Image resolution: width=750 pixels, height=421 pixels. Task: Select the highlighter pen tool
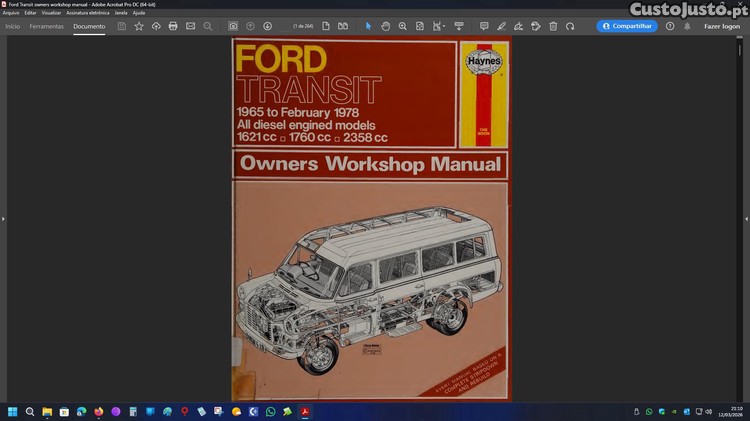[501, 26]
